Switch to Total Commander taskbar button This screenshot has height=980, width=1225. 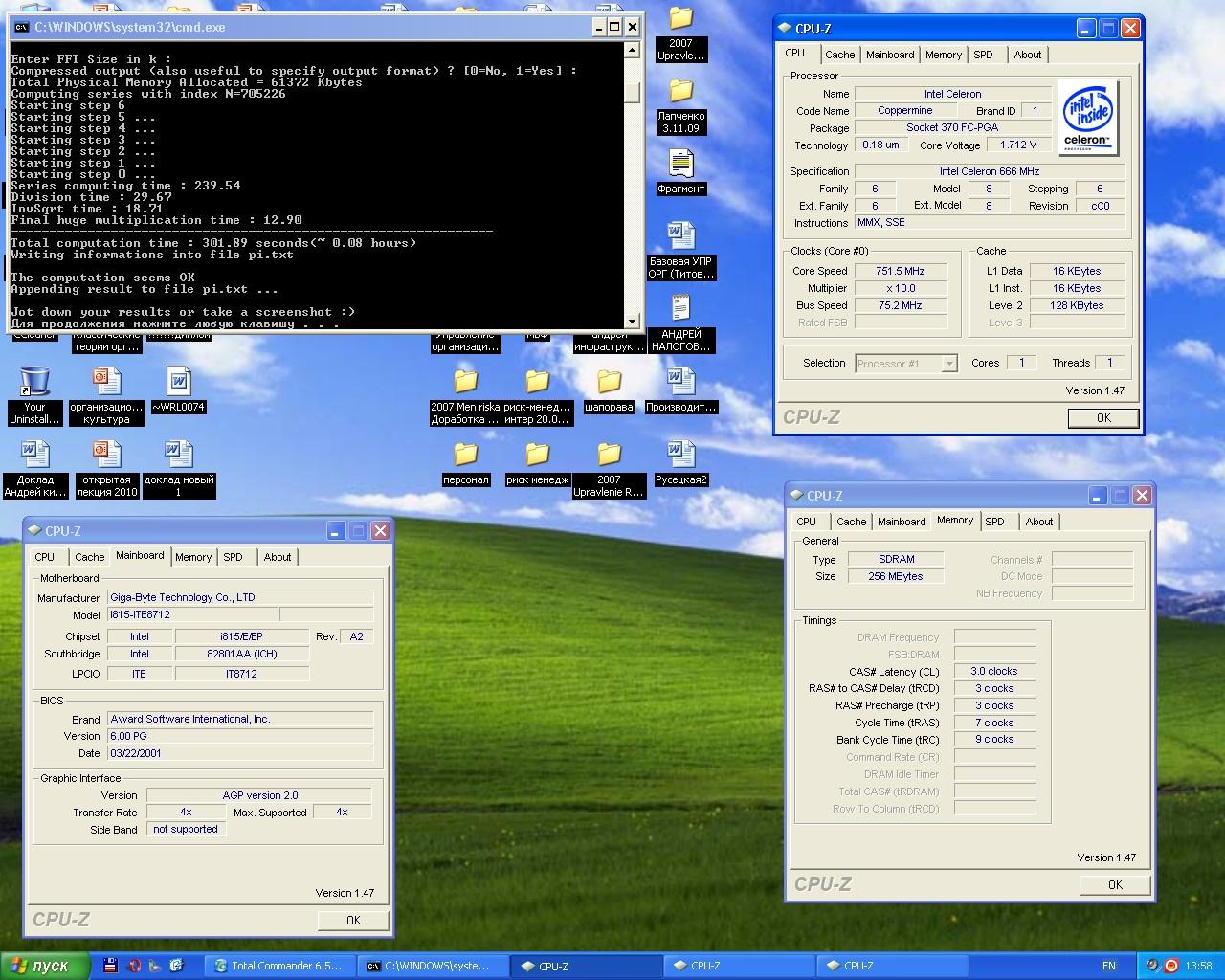[280, 966]
